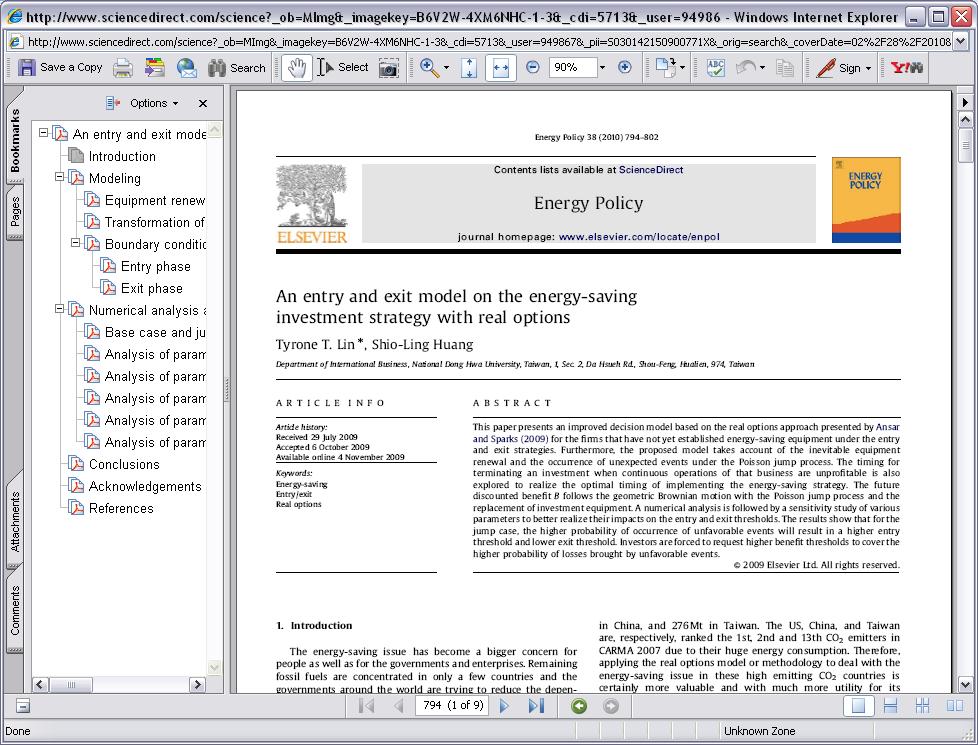
Task: Click the document scrollbar down arrow
Action: tap(965, 684)
